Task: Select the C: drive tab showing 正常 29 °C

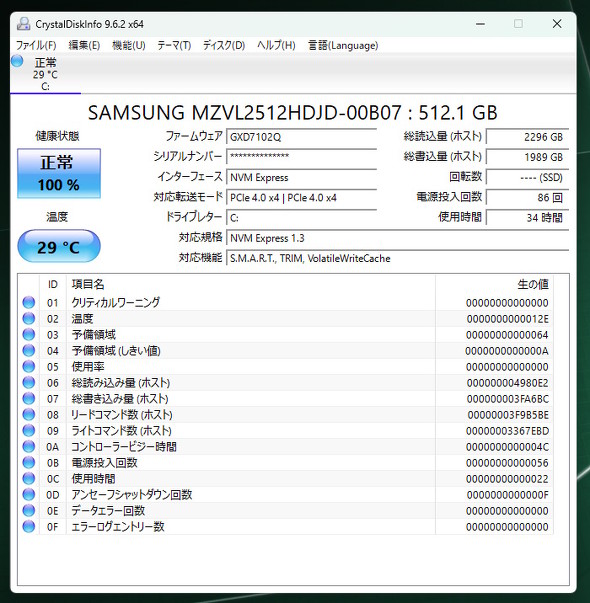Action: [45, 74]
